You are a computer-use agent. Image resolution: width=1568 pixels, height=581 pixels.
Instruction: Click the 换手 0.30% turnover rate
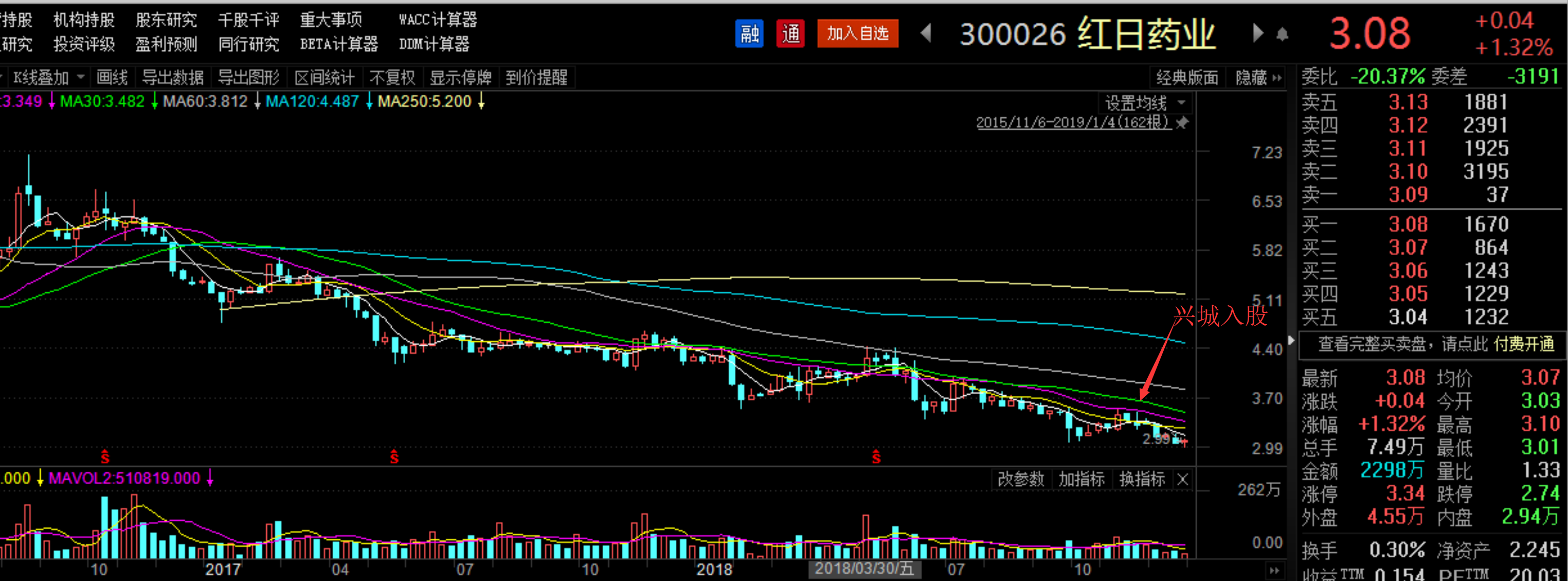1397,551
